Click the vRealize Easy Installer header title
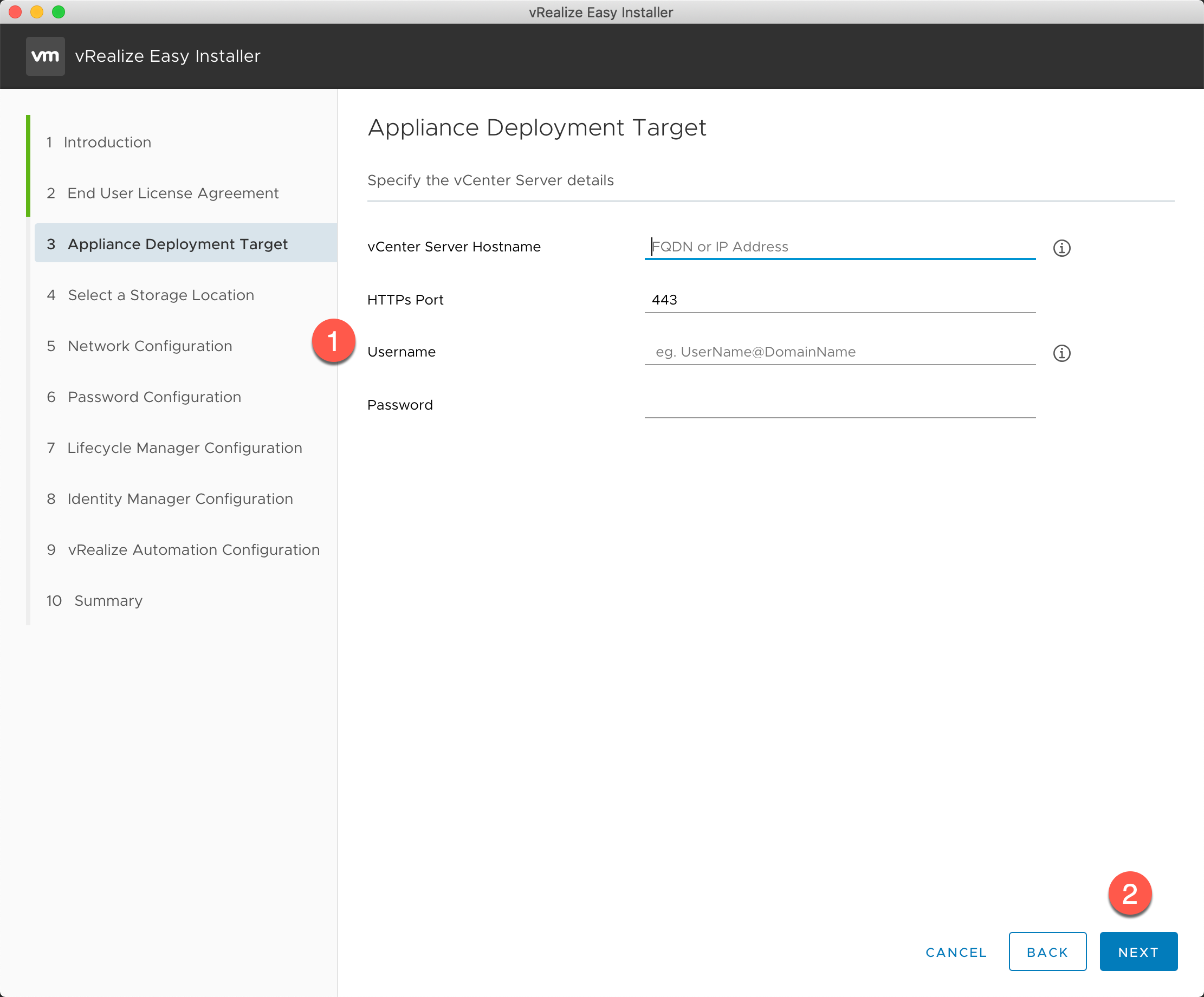The image size is (1204, 997). [167, 56]
